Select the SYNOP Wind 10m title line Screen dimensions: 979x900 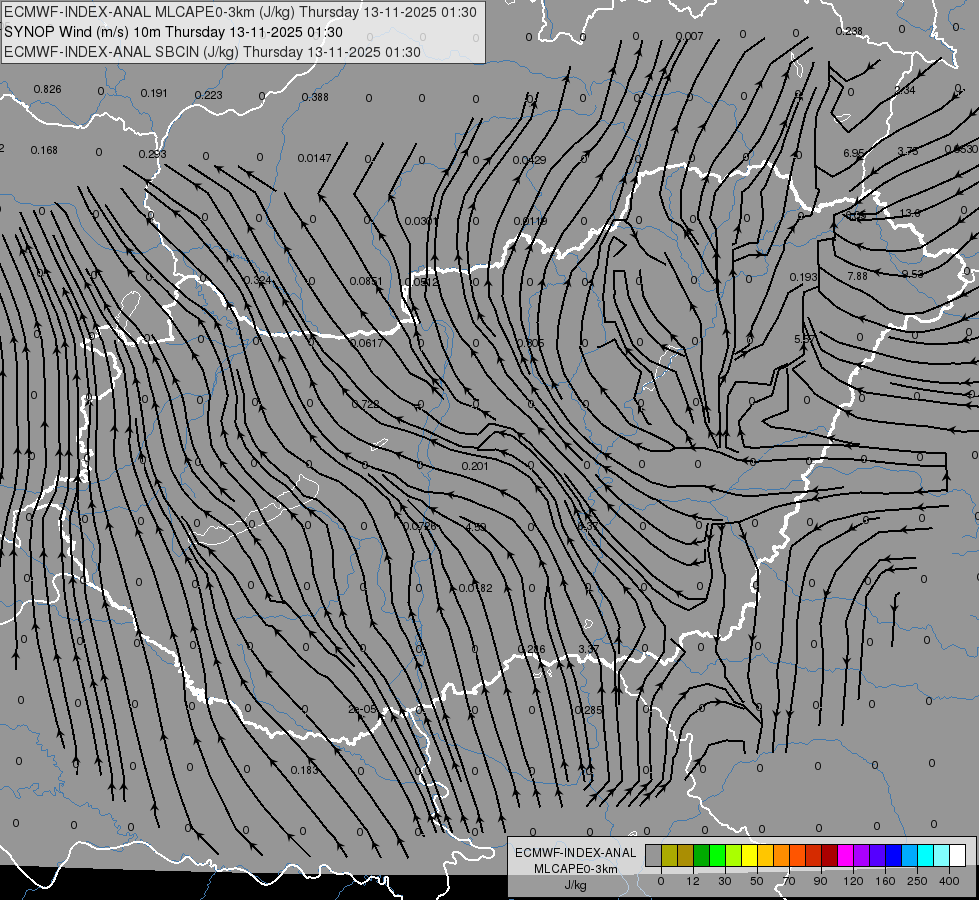[x=174, y=32]
